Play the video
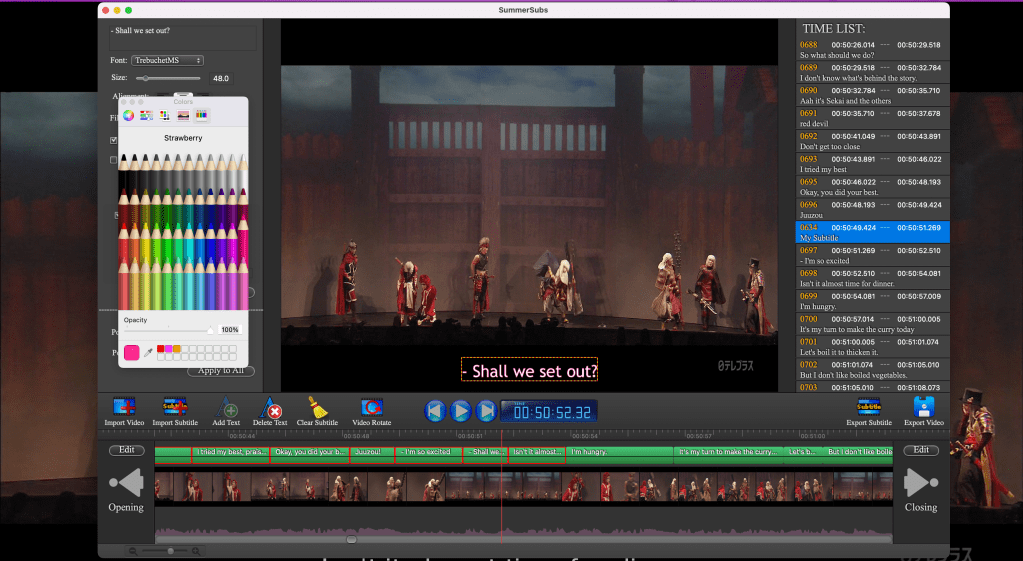Viewport: 1023px width, 561px height. (461, 411)
